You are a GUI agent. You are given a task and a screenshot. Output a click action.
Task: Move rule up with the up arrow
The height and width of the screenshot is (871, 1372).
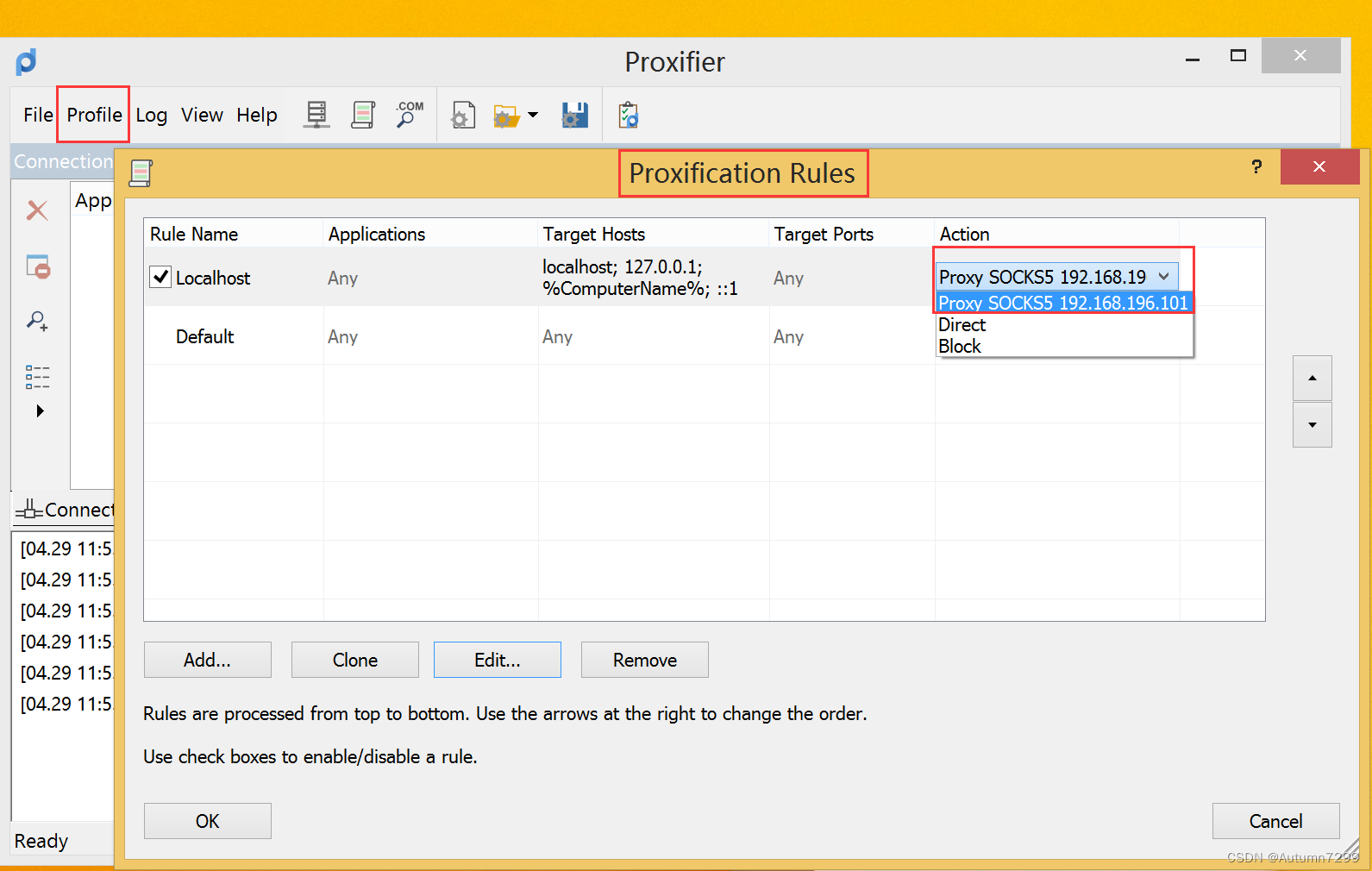pyautogui.click(x=1312, y=378)
